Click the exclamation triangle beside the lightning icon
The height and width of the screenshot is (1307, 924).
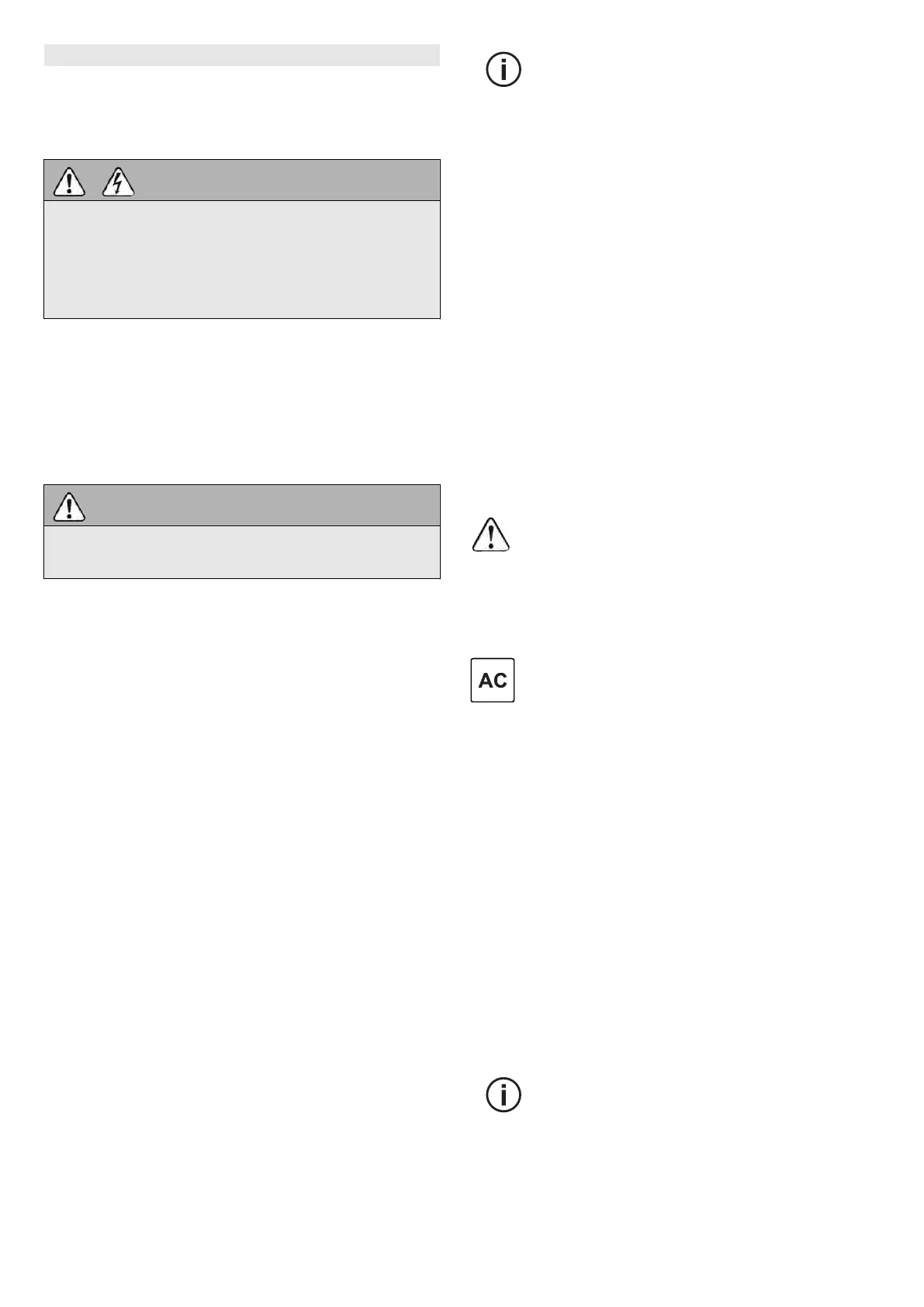tap(69, 182)
